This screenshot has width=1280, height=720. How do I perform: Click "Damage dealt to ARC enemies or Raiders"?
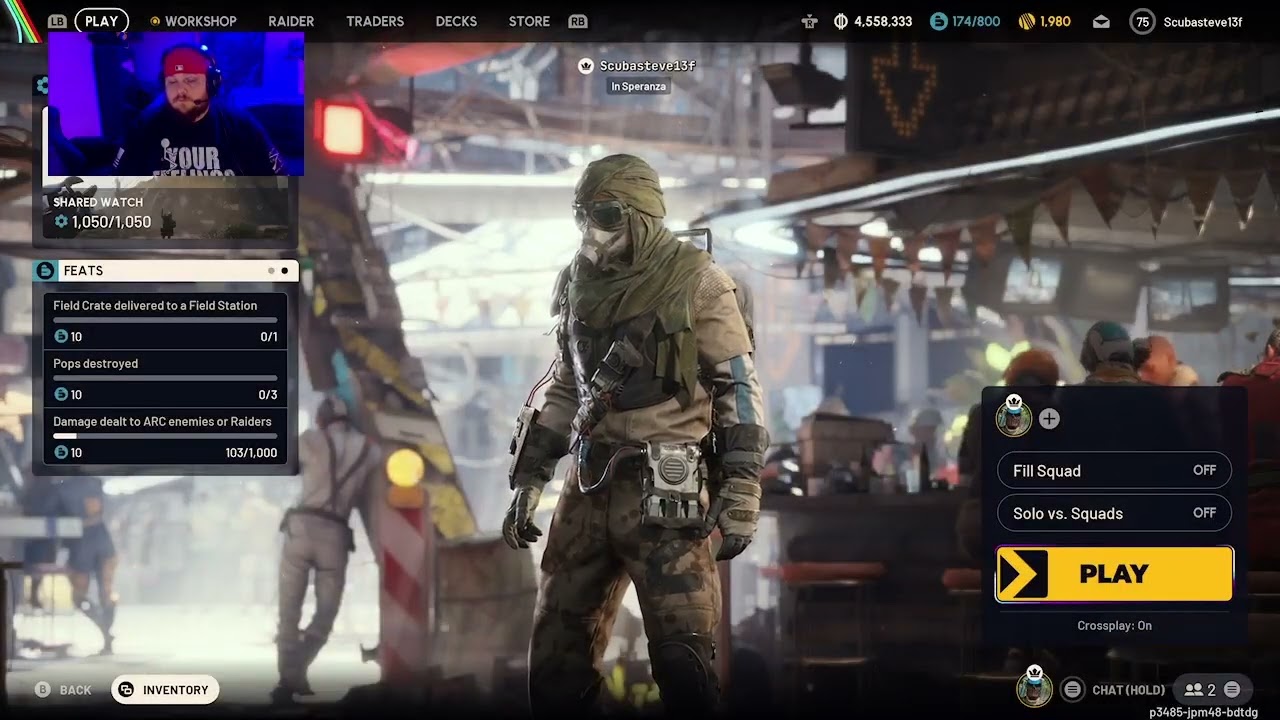coord(162,422)
